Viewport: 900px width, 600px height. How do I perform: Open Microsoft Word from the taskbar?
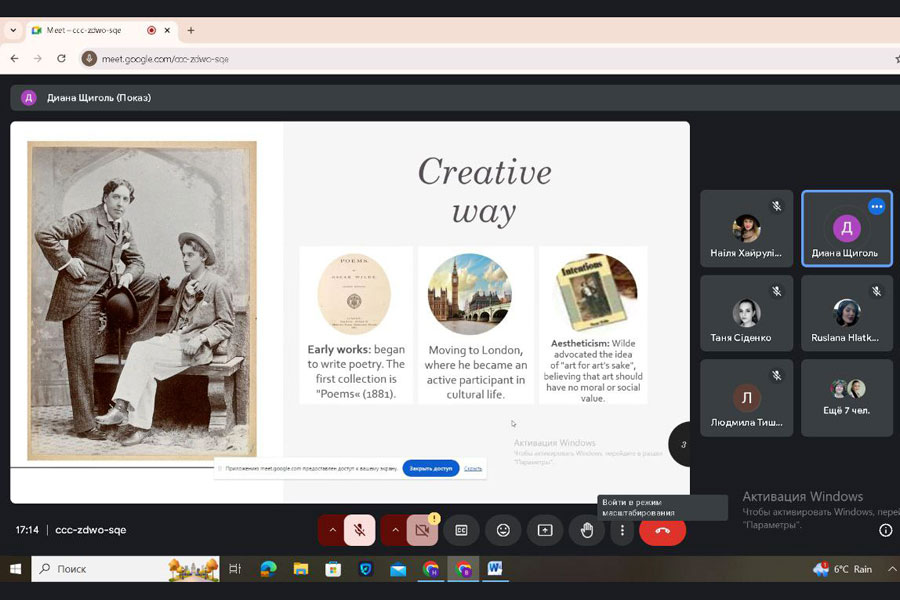[x=494, y=569]
